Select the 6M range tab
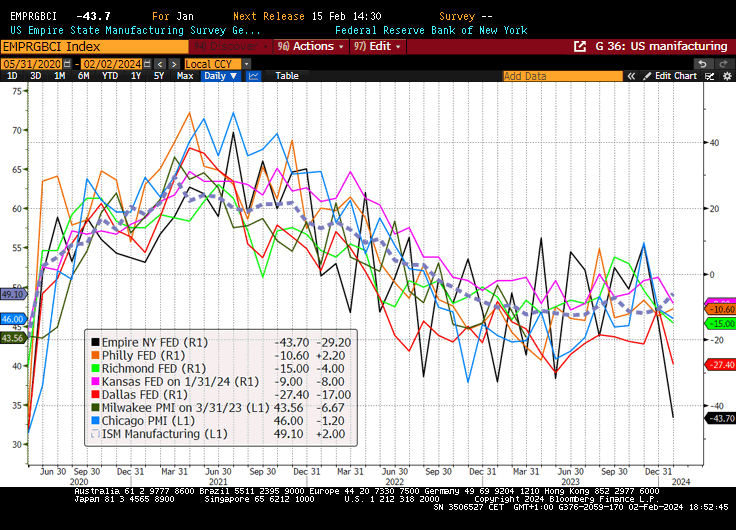Screen dimensions: 736x530 point(84,76)
